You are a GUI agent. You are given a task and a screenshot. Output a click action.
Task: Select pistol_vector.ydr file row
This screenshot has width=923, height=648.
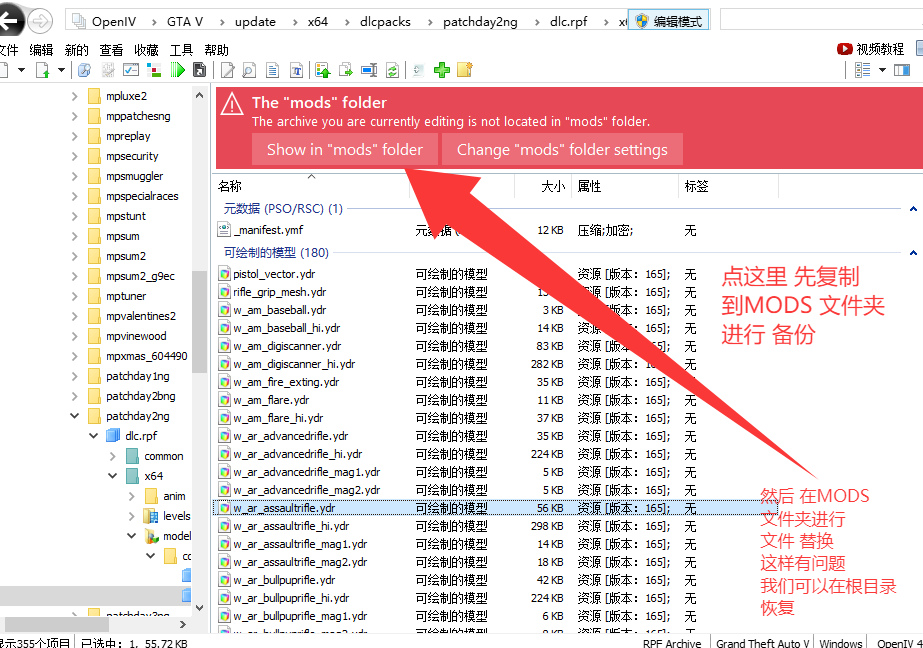point(498,274)
